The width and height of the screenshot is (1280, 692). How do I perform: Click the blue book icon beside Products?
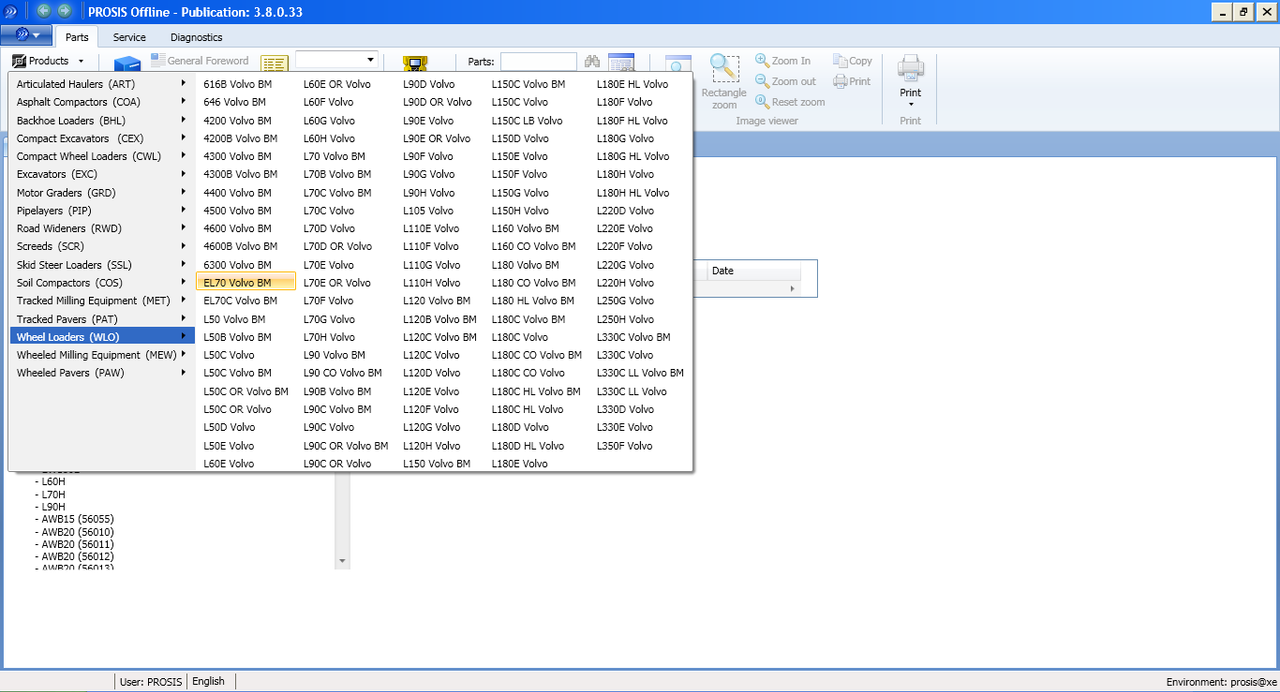127,63
